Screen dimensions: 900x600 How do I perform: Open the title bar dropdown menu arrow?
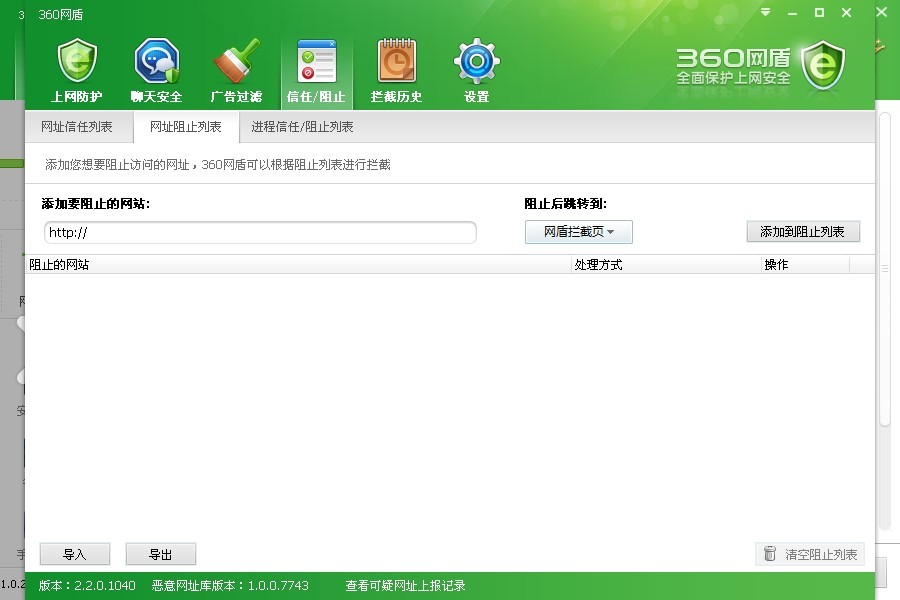(765, 13)
